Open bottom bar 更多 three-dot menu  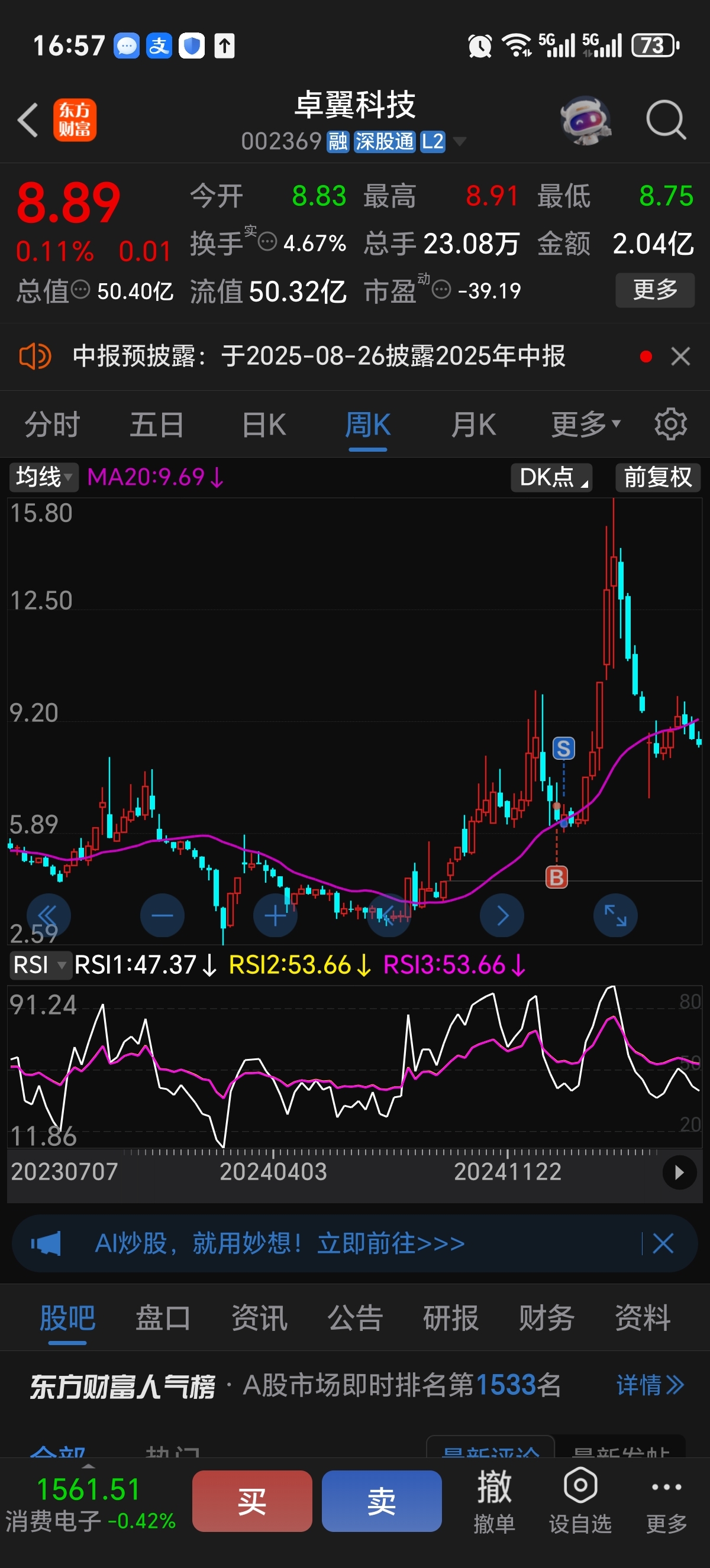click(x=666, y=1501)
